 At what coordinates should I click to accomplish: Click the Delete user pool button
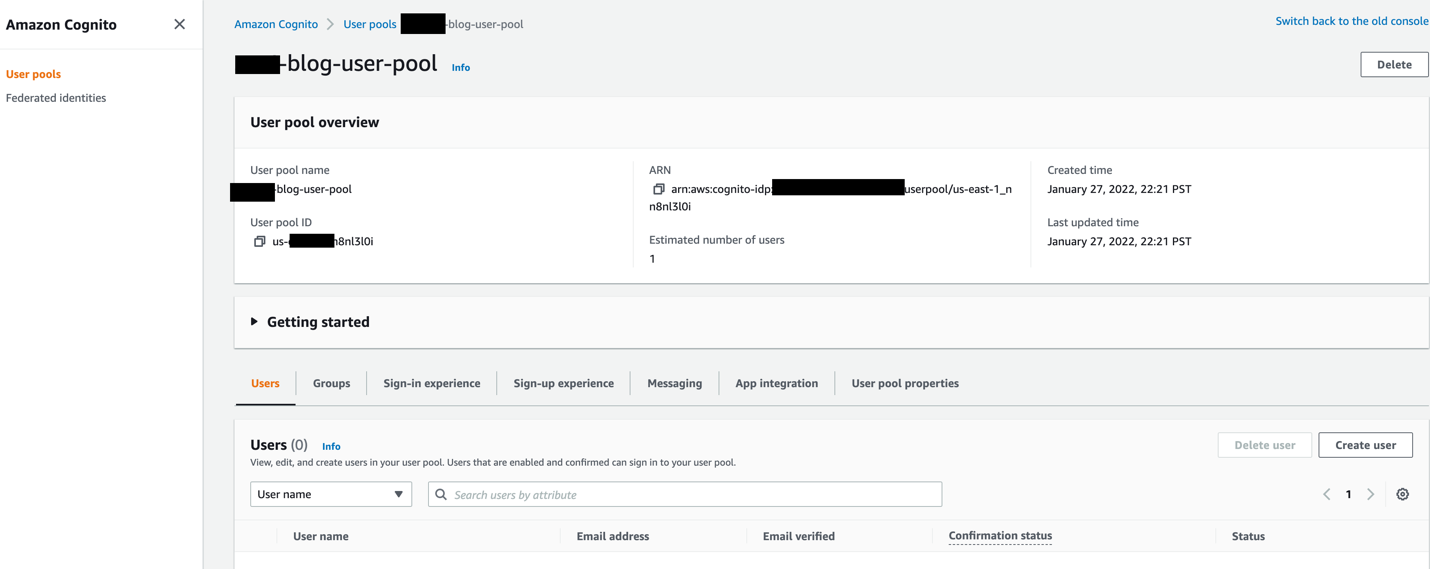click(1394, 64)
